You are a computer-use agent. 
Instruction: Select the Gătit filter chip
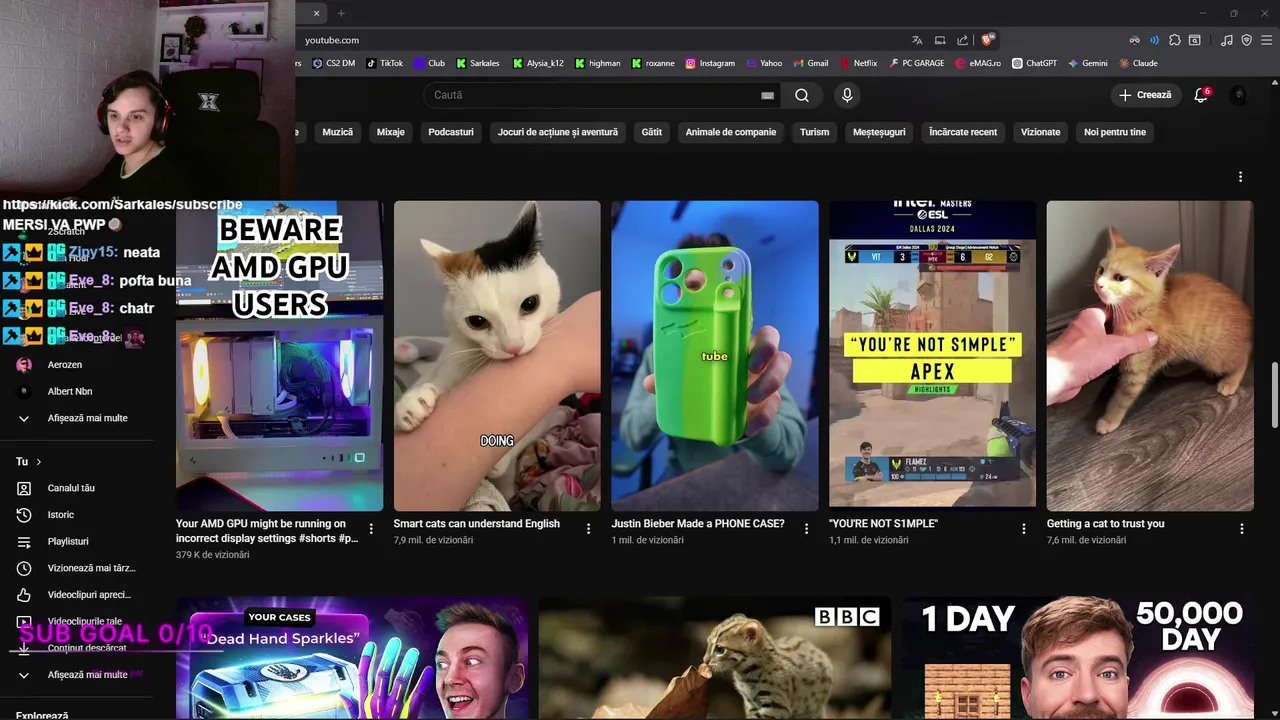(x=652, y=132)
